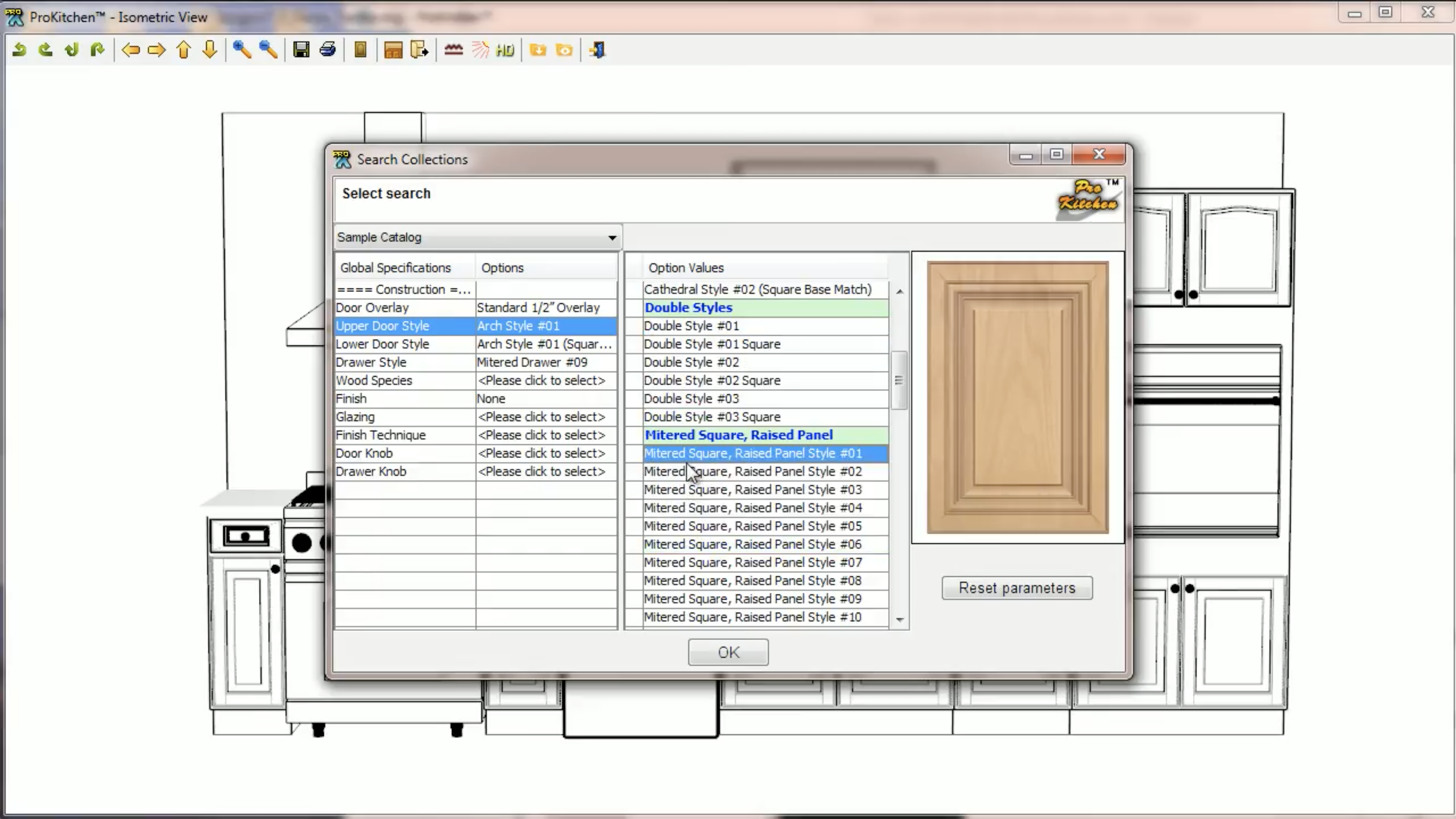
Task: Click the Undo icon
Action: 19,50
